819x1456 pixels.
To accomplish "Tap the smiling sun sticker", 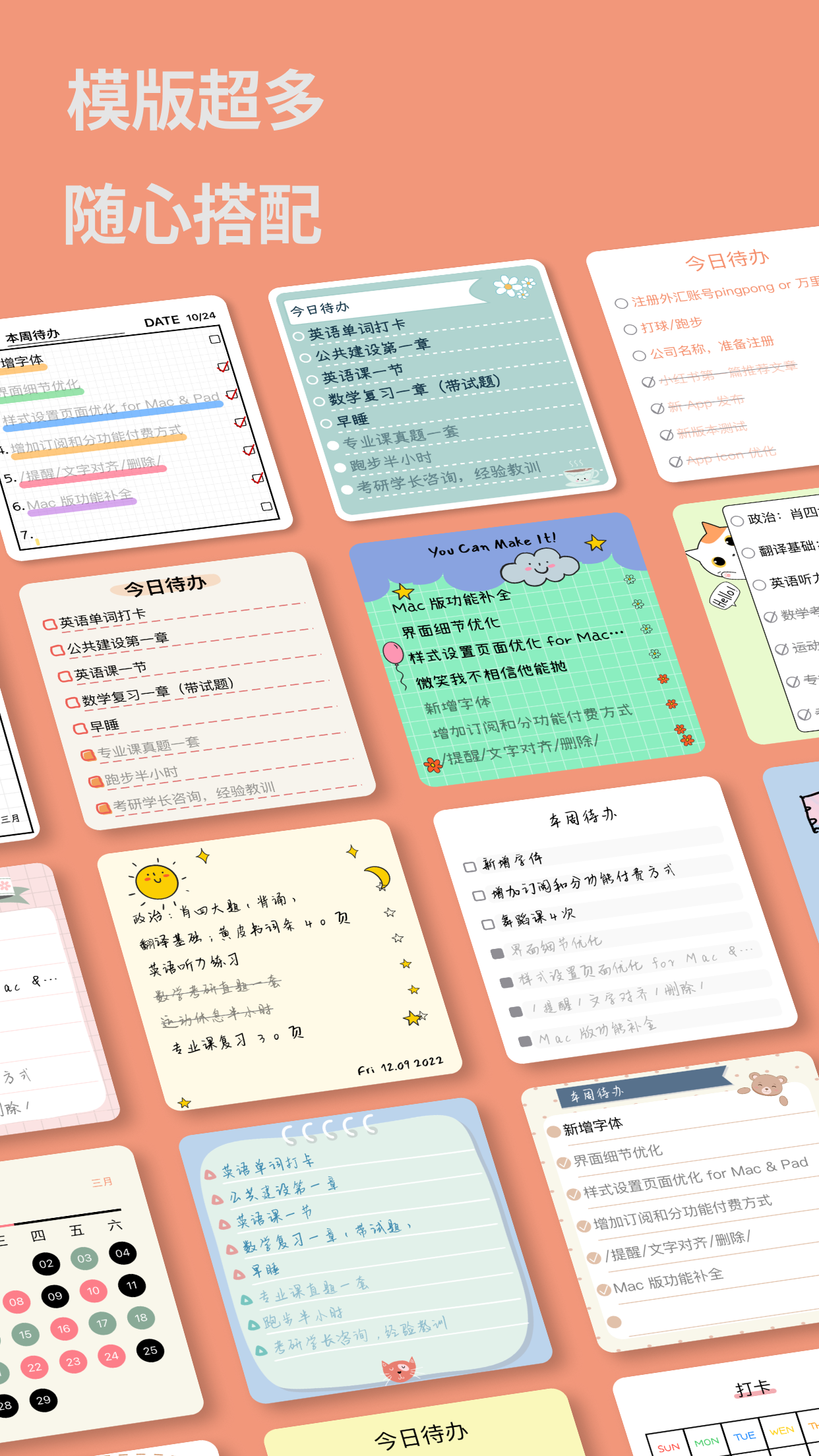I will pos(156,881).
